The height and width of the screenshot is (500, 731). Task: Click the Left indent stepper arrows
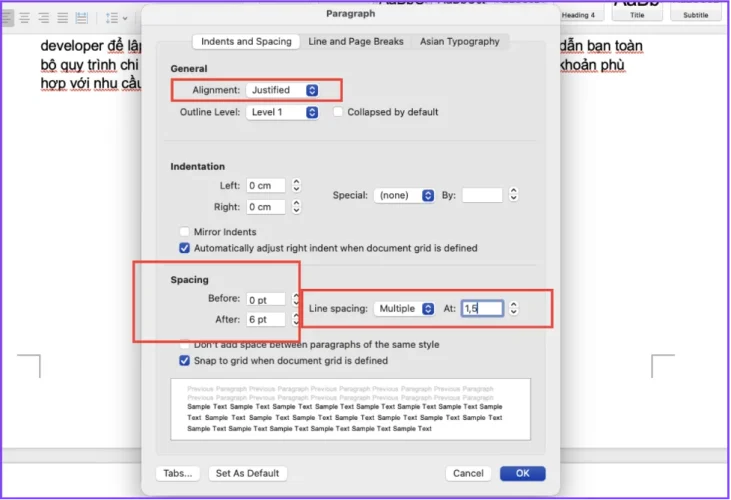tap(294, 186)
